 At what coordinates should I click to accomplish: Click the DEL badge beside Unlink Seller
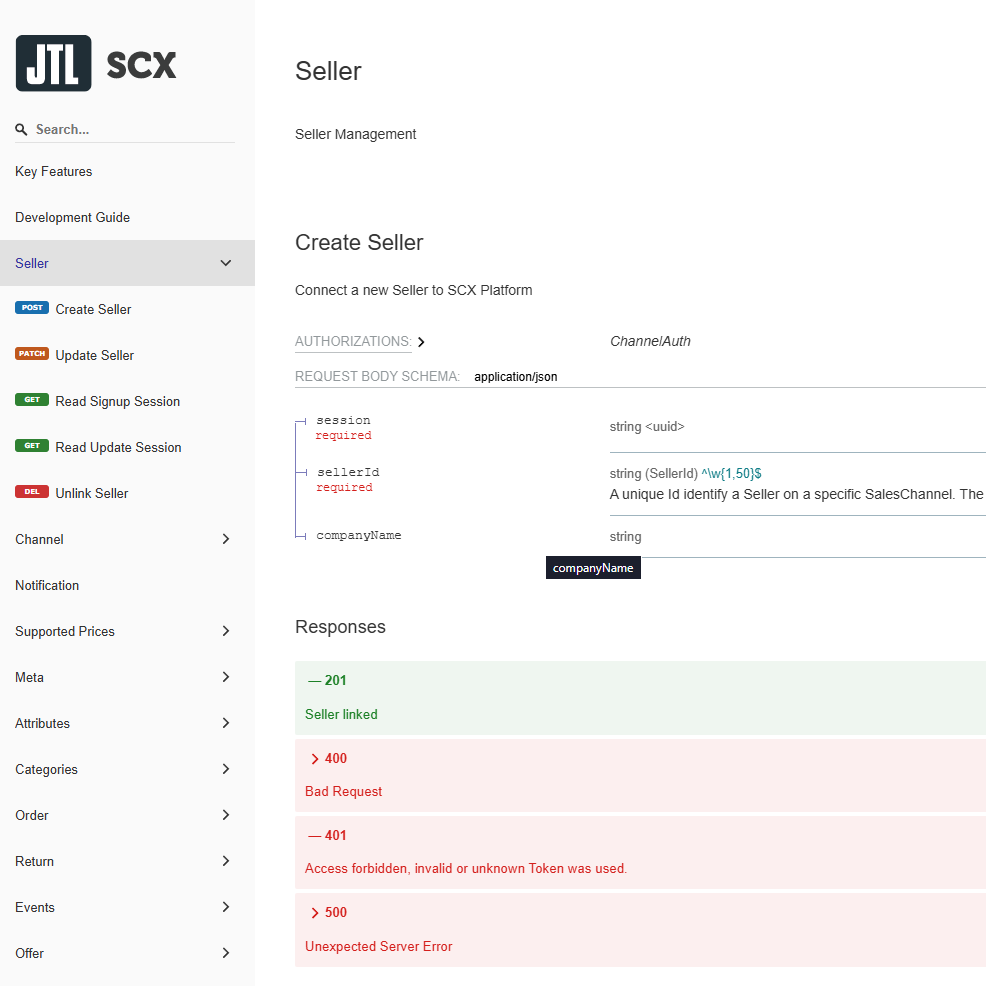pos(32,491)
